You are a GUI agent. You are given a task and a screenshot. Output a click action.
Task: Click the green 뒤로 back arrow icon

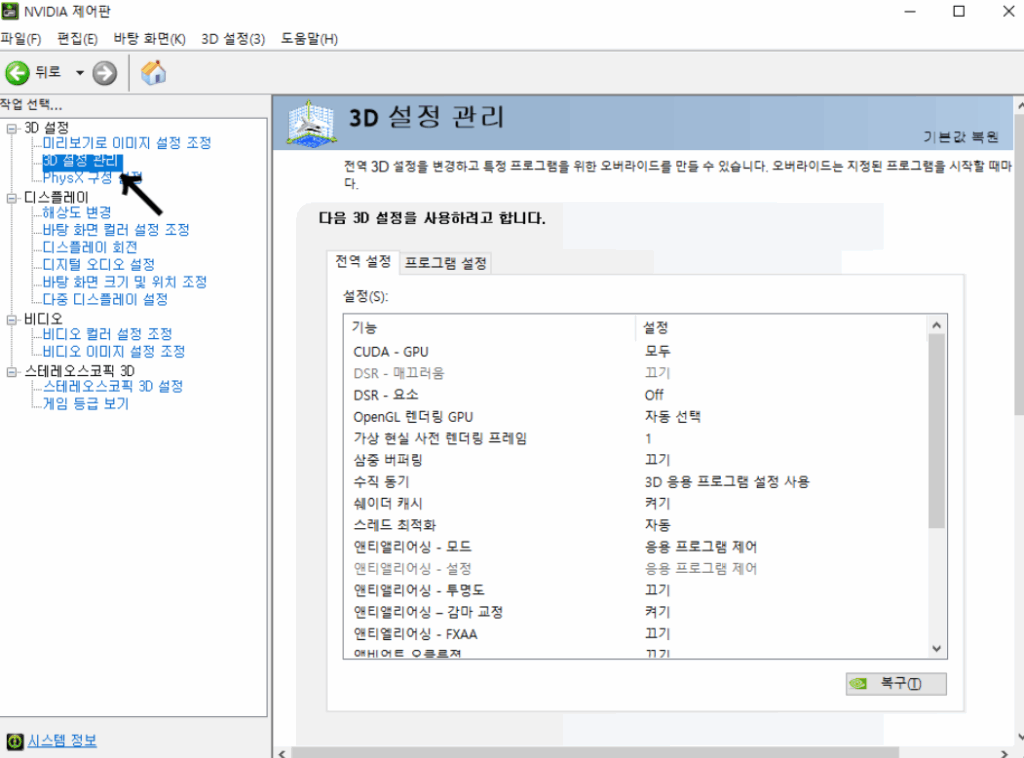click(x=18, y=72)
